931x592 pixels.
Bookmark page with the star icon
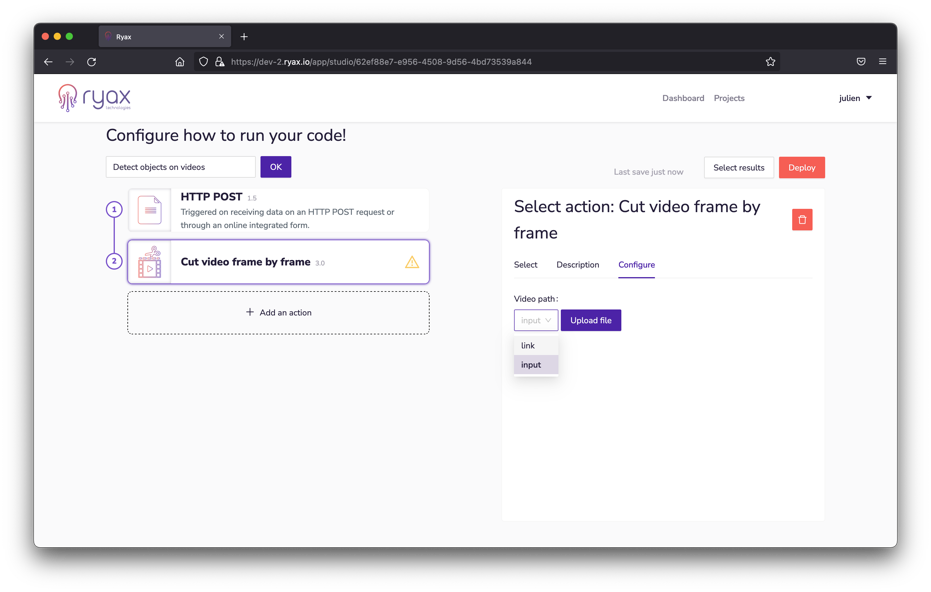[x=770, y=62]
